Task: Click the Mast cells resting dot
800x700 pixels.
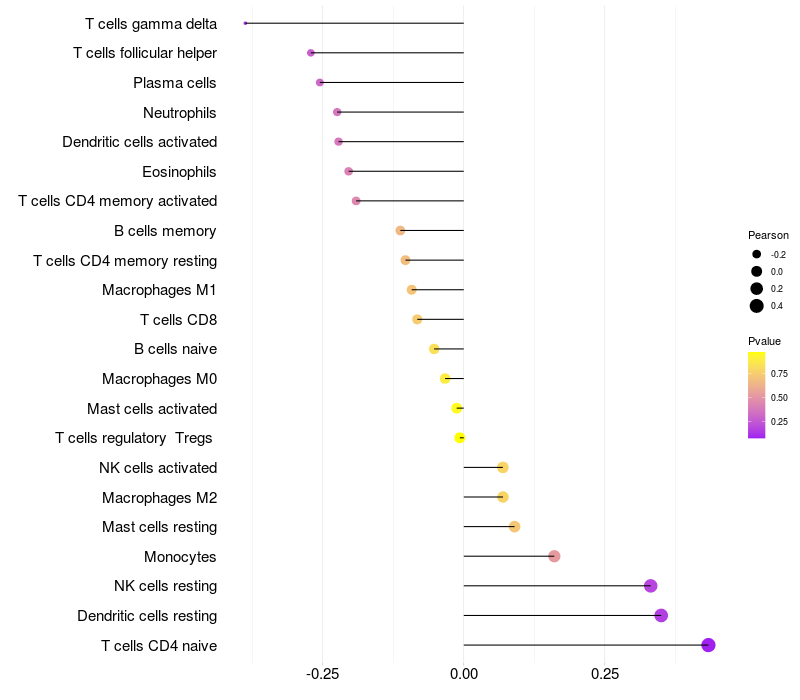Action: point(514,527)
